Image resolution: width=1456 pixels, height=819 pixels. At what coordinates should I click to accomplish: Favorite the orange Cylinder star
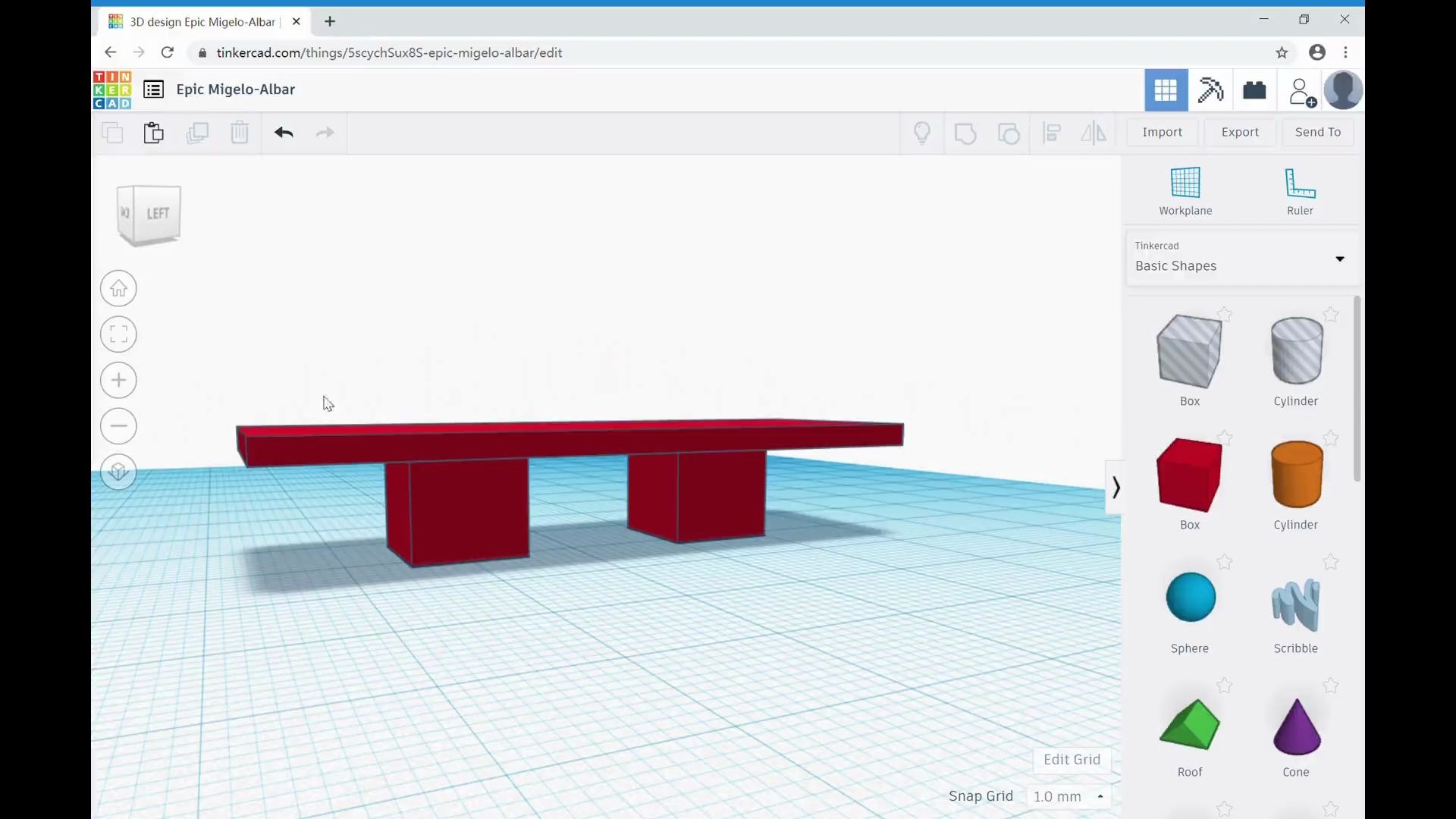coord(1330,438)
